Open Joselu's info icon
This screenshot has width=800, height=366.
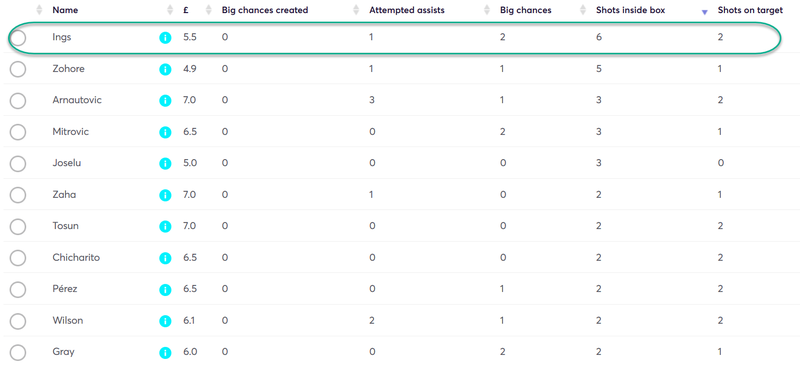(165, 164)
